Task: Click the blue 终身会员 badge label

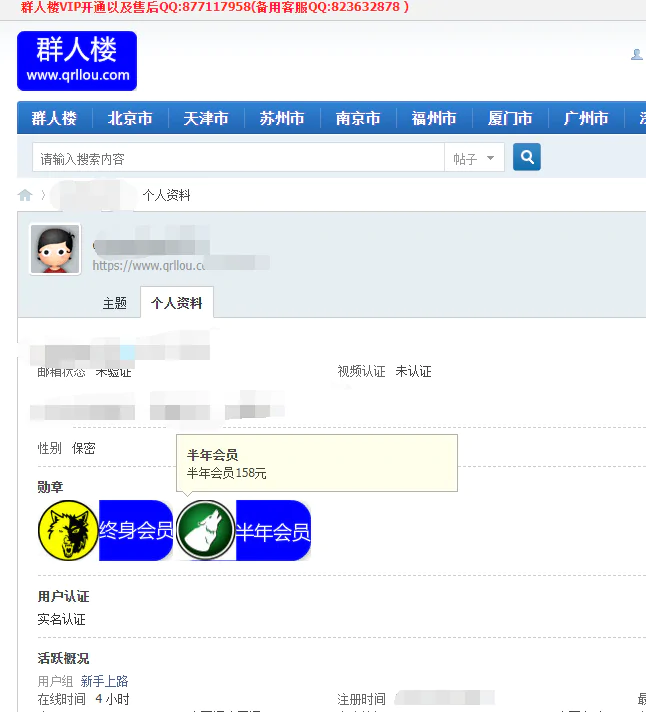Action: click(136, 530)
